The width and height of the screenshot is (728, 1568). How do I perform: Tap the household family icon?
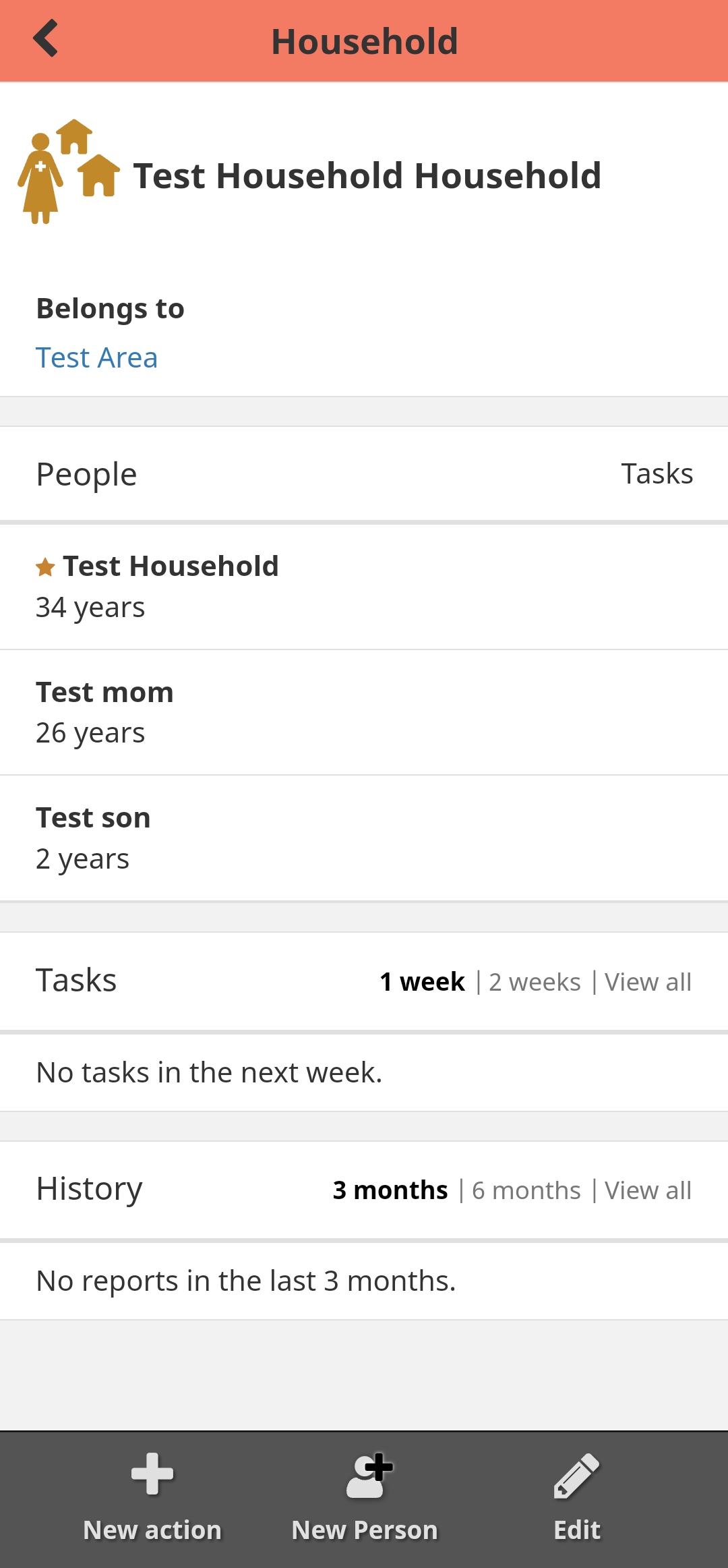pyautogui.click(x=69, y=171)
